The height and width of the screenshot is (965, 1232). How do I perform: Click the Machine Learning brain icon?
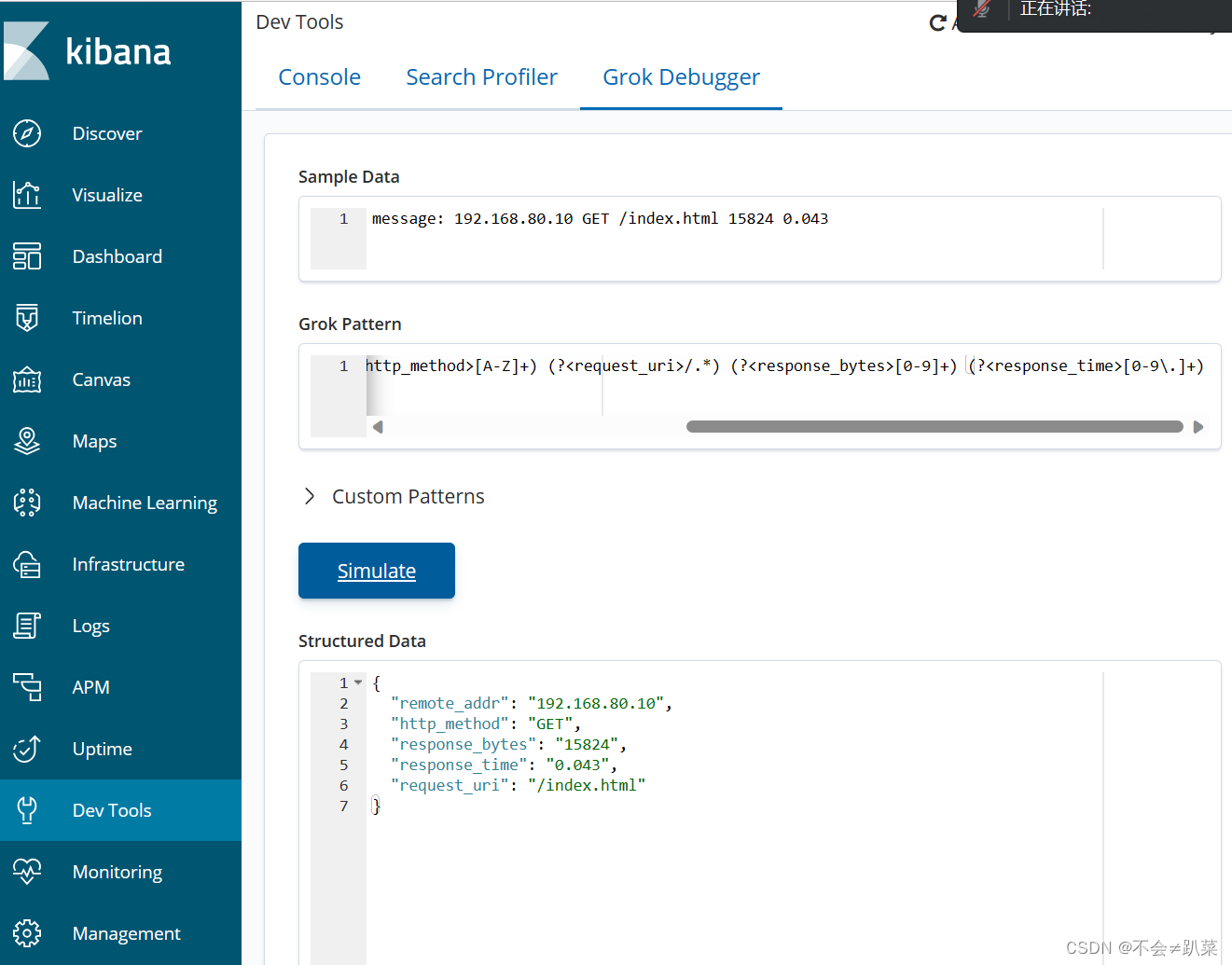click(x=27, y=503)
